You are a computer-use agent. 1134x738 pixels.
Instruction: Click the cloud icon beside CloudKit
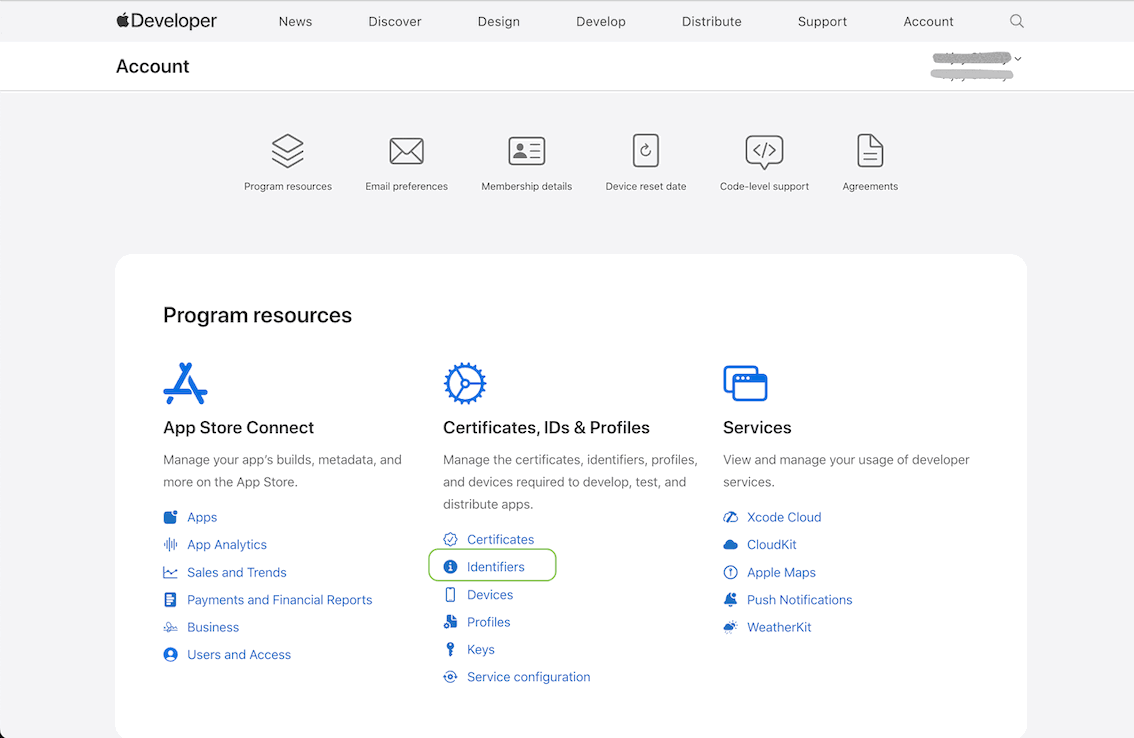pyautogui.click(x=730, y=545)
